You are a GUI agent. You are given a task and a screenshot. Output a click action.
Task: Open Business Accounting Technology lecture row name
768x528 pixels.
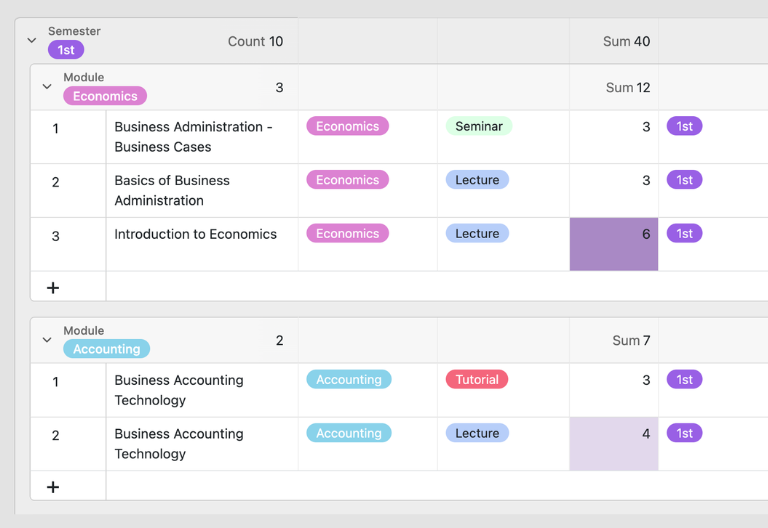[179, 444]
